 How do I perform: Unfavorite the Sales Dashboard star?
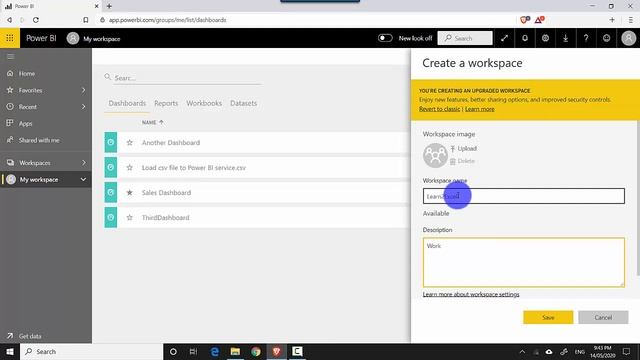[x=129, y=192]
